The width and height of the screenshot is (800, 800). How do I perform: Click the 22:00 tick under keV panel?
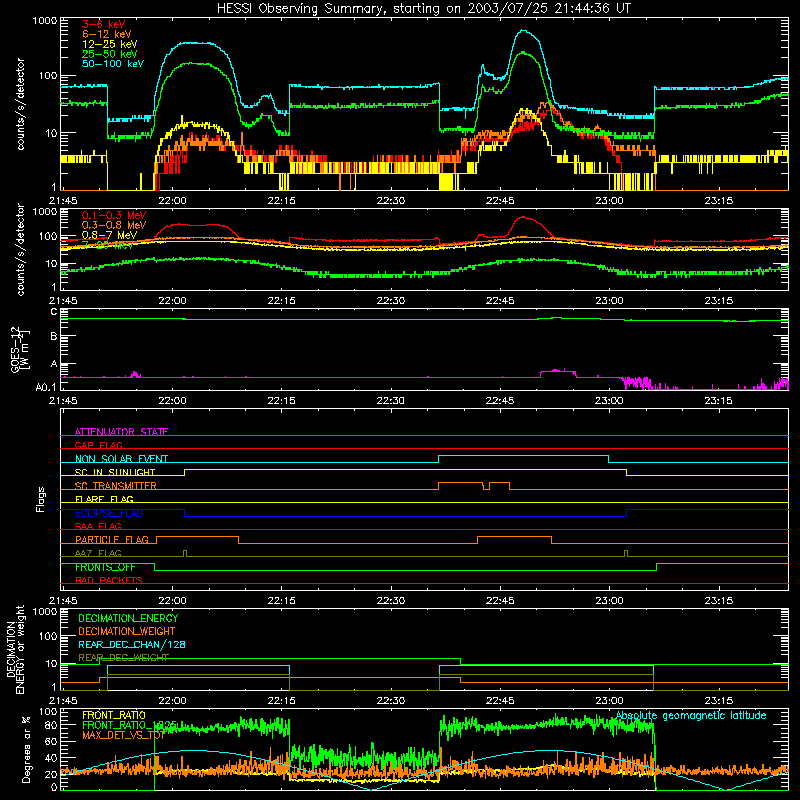coord(172,201)
